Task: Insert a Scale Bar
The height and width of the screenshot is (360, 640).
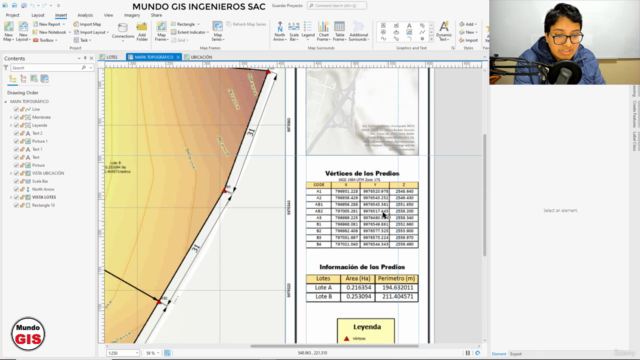Action: 294,31
